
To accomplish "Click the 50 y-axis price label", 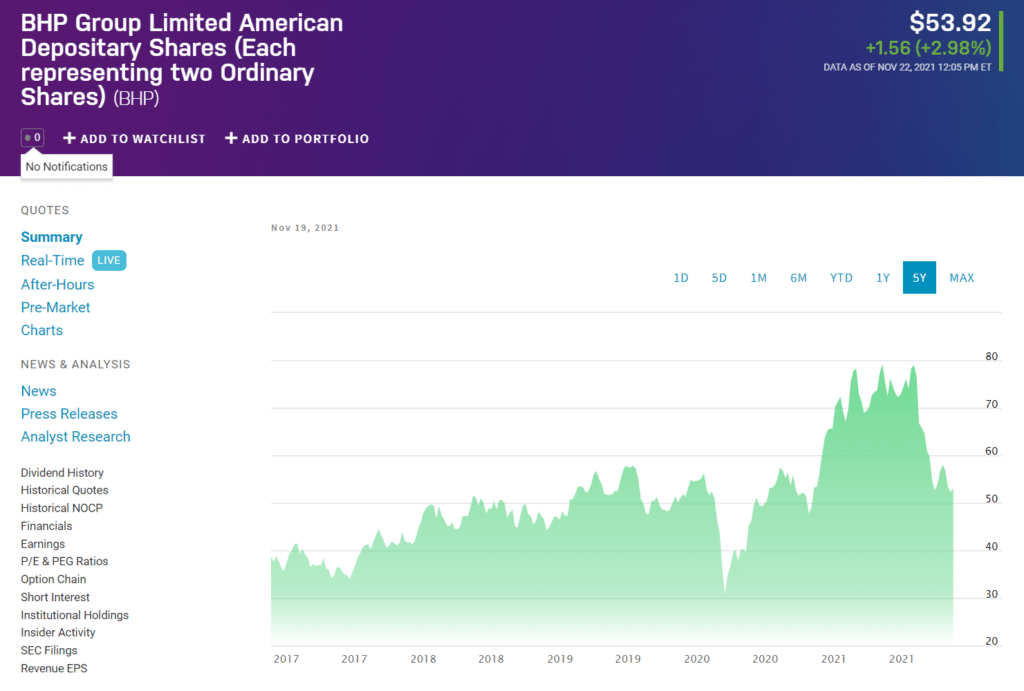I will (991, 499).
